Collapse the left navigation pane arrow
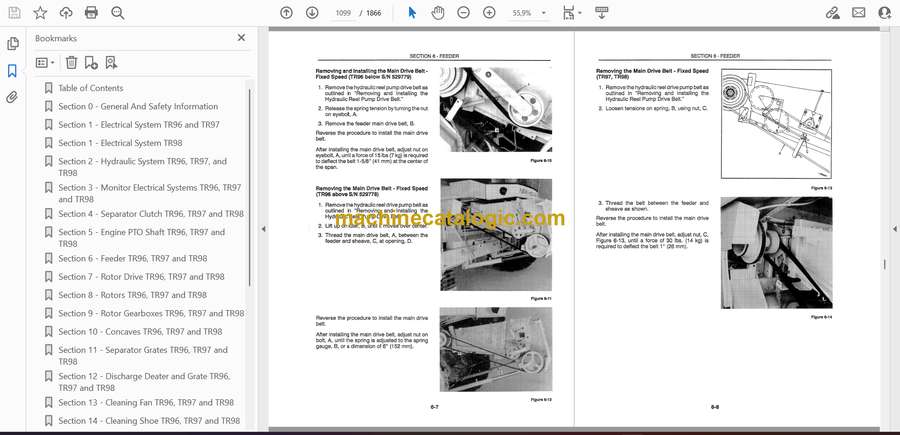Screen dimensions: 900x435 [263, 229]
